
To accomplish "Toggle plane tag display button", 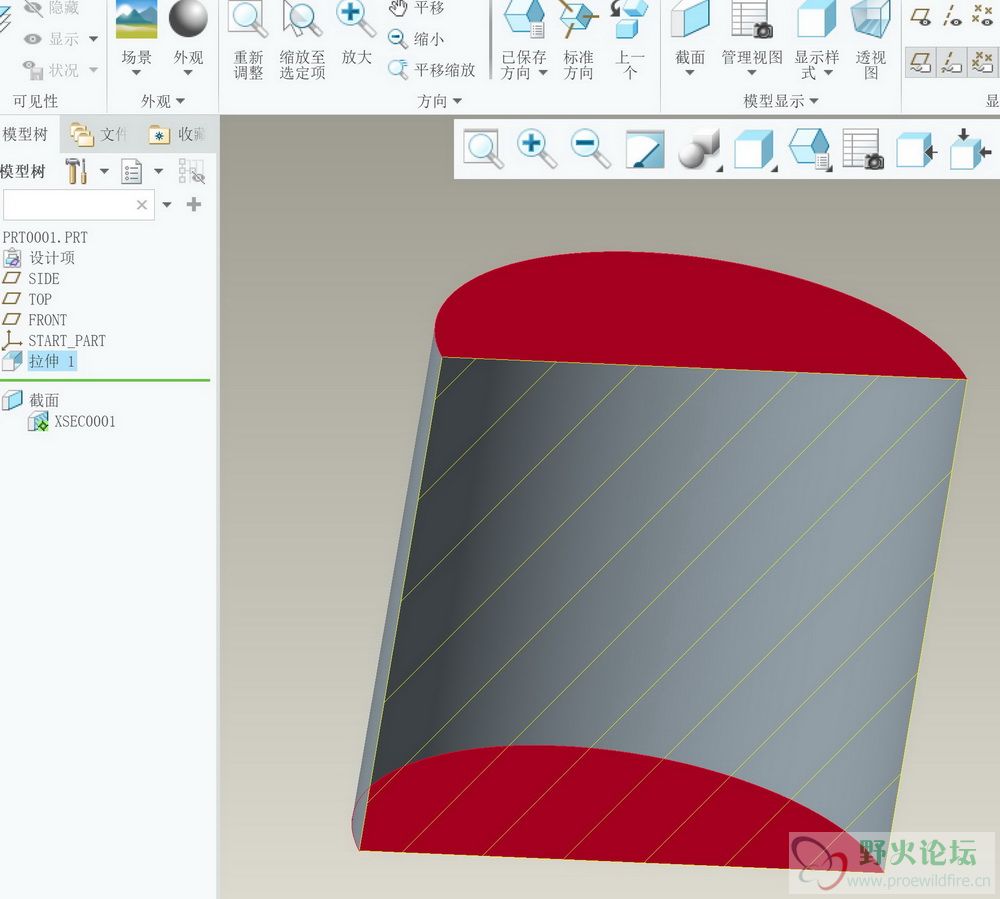I will (920, 62).
